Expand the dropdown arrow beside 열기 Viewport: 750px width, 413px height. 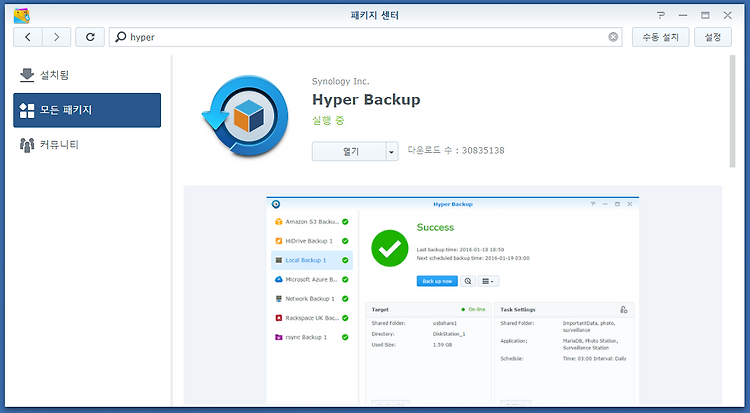[392, 151]
